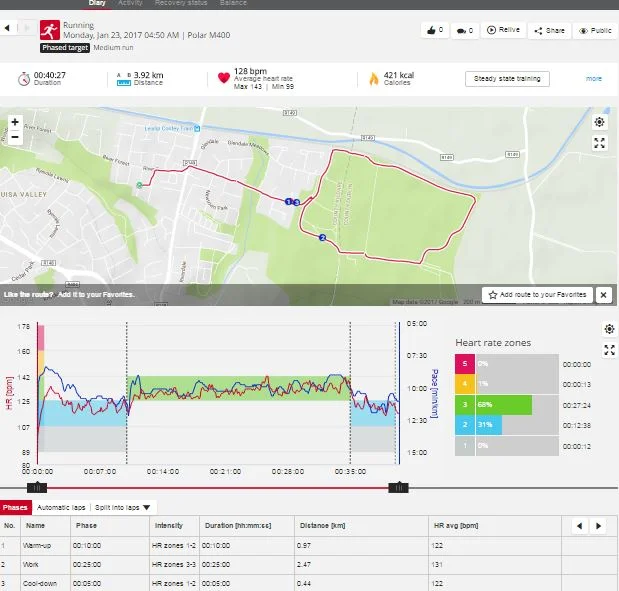Image resolution: width=619 pixels, height=591 pixels.
Task: Zoom out on the route map
Action: point(14,137)
